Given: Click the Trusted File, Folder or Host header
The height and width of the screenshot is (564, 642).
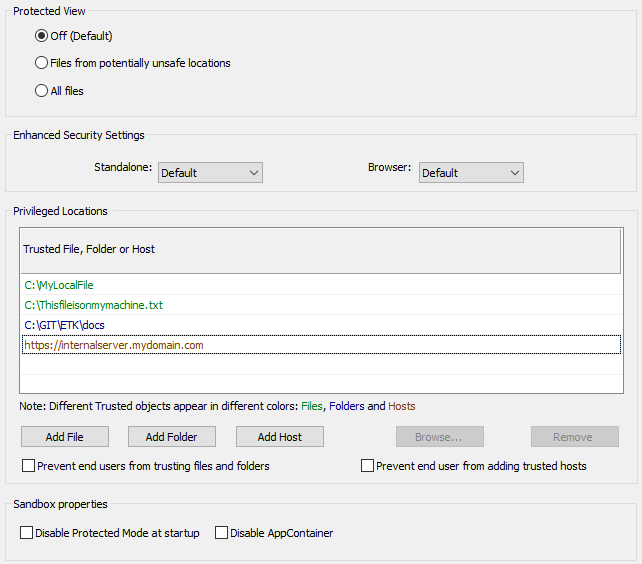Looking at the screenshot, I should point(320,250).
